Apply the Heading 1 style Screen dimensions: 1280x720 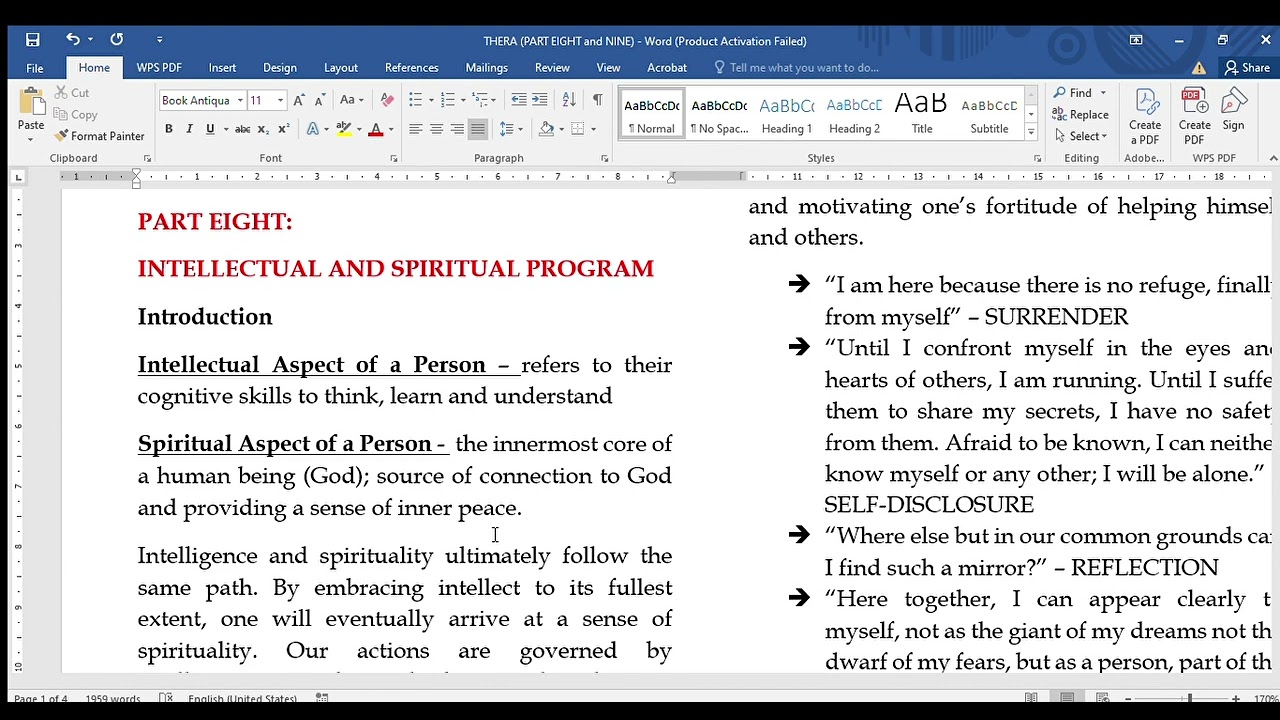coord(787,114)
